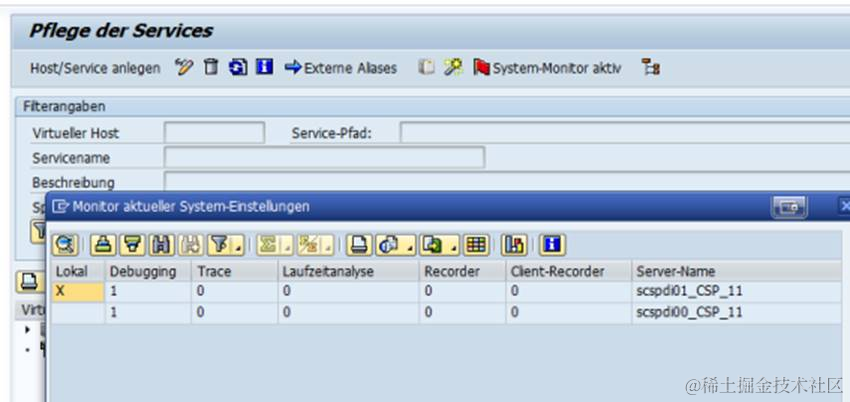850x402 pixels.
Task: Click the graphic chart icon in dialog toolbar
Action: (x=514, y=245)
